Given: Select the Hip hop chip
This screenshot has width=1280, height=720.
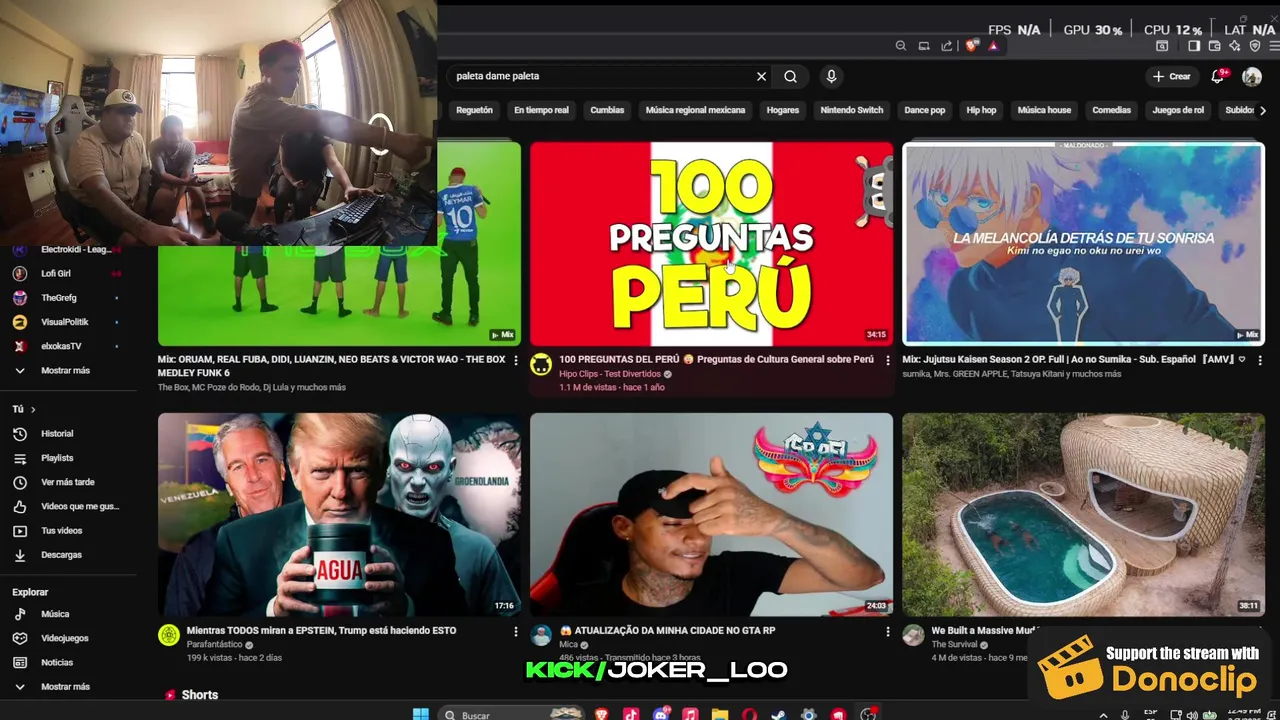Looking at the screenshot, I should tap(981, 110).
